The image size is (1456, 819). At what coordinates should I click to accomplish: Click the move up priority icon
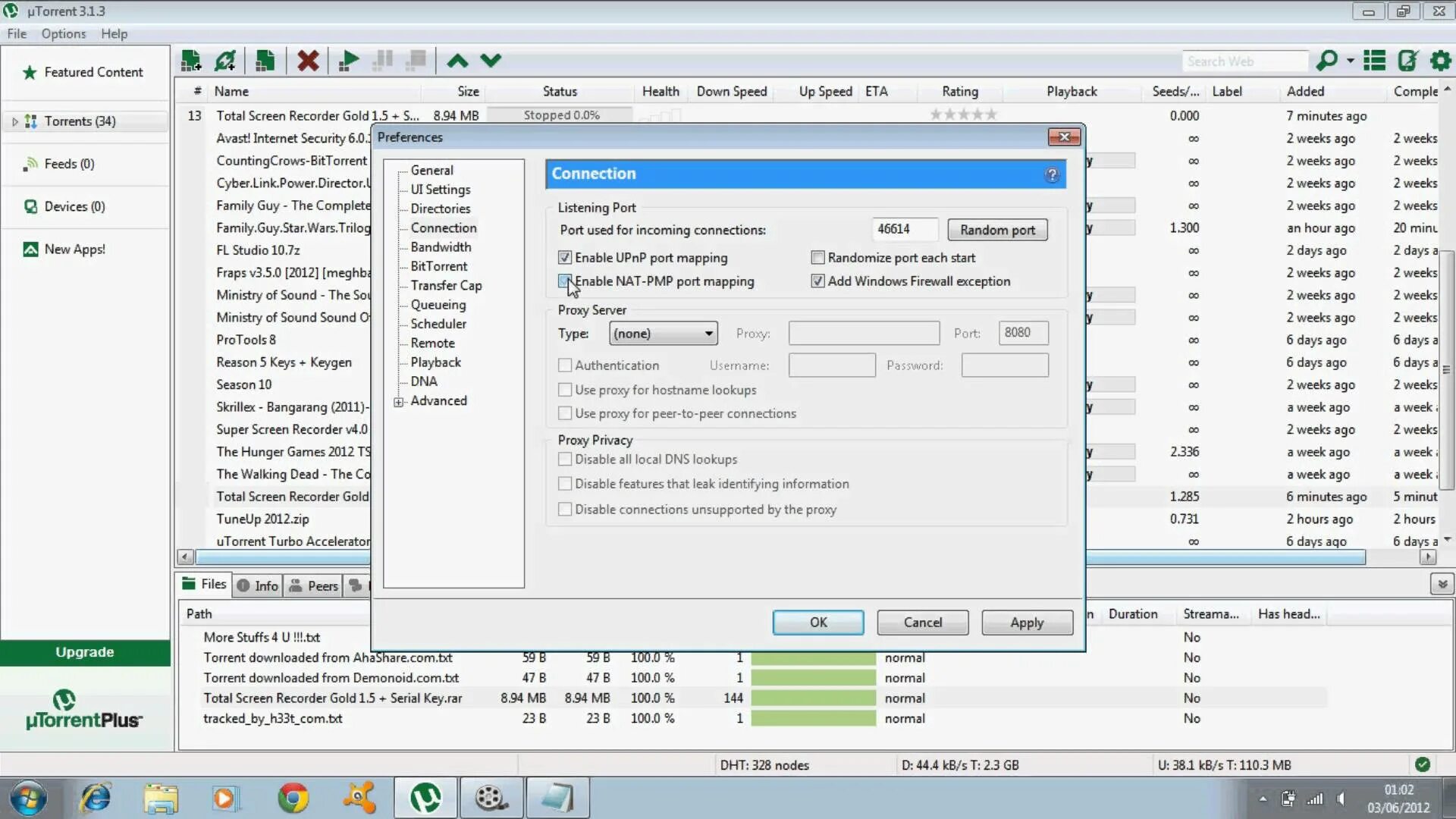(457, 61)
